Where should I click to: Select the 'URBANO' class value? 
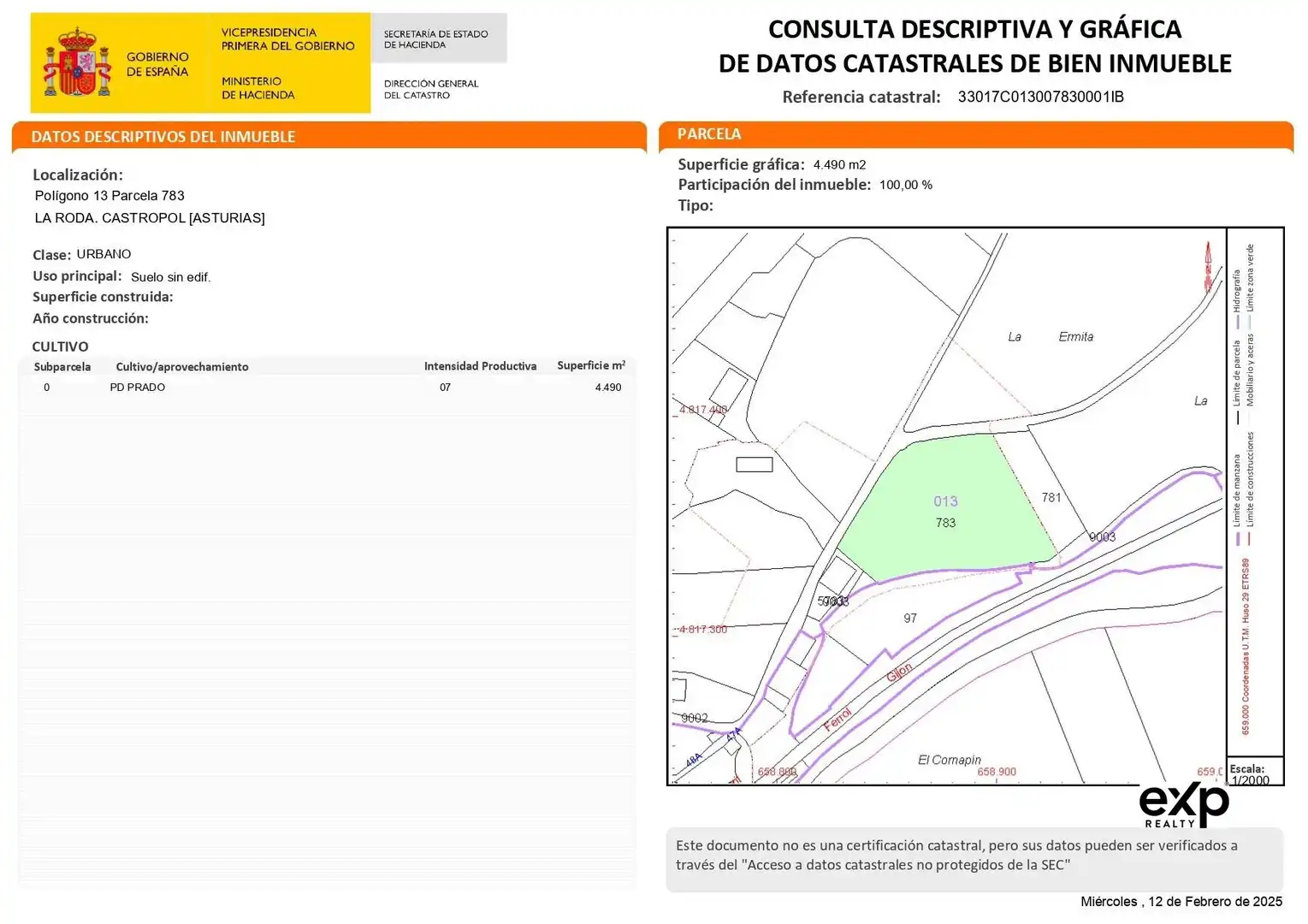click(104, 254)
